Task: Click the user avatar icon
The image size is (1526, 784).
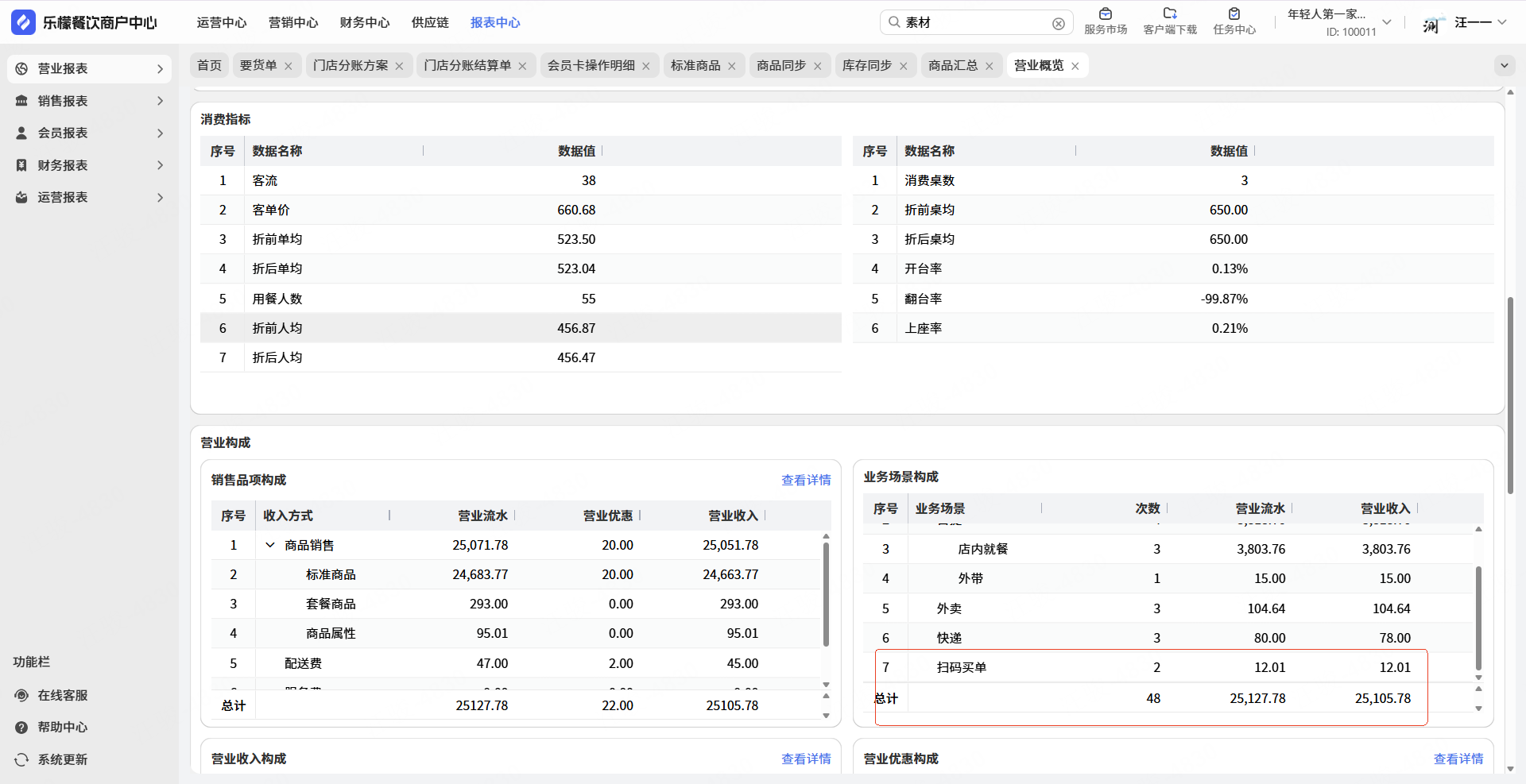Action: click(1433, 23)
